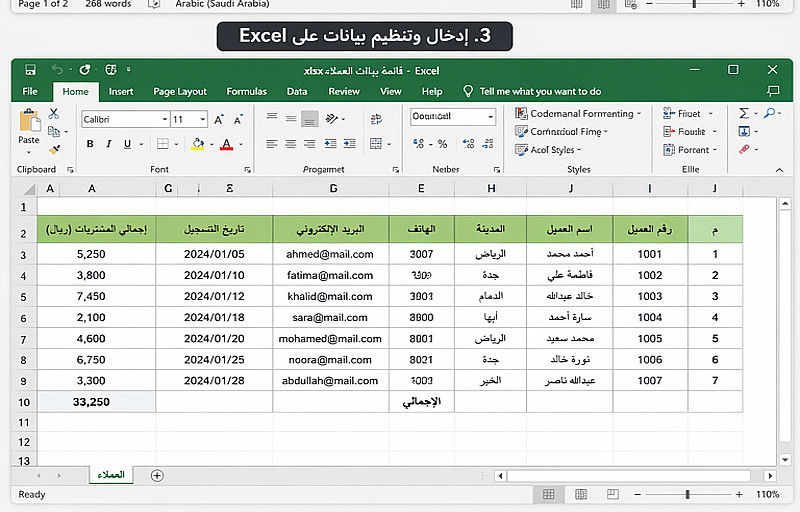Click the Cut scissors icon
Image resolution: width=800 pixels, height=512 pixels.
click(x=54, y=113)
